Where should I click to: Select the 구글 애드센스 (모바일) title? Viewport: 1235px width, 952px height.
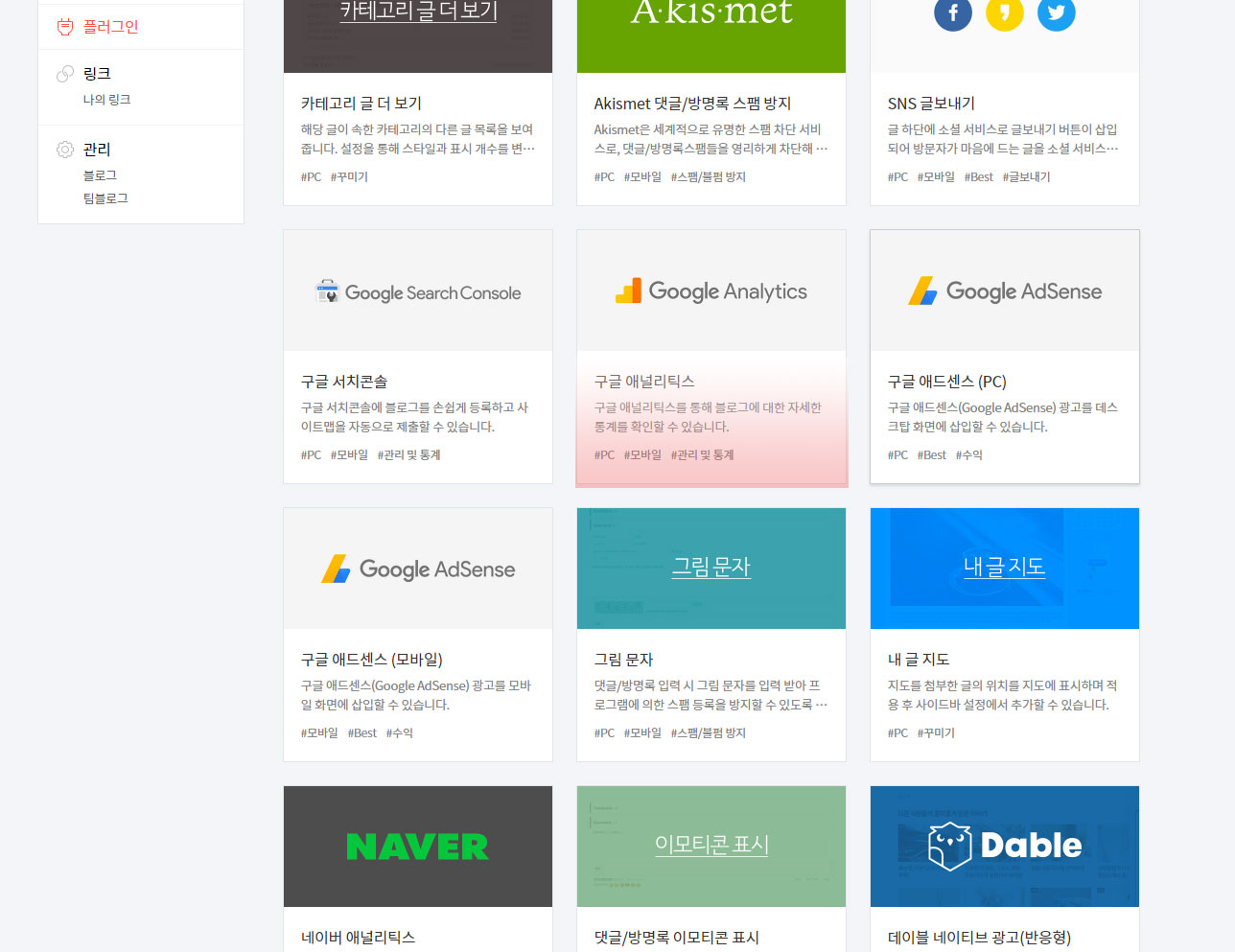(x=372, y=660)
